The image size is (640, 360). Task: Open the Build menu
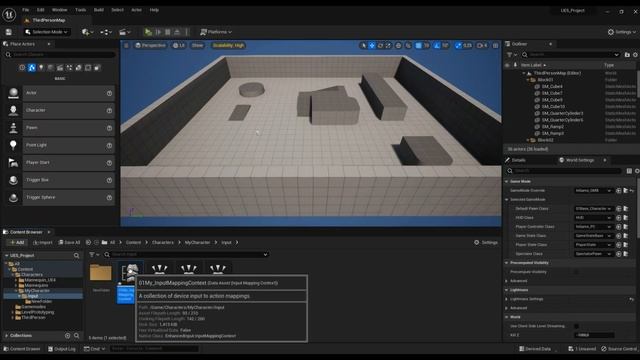[99, 10]
